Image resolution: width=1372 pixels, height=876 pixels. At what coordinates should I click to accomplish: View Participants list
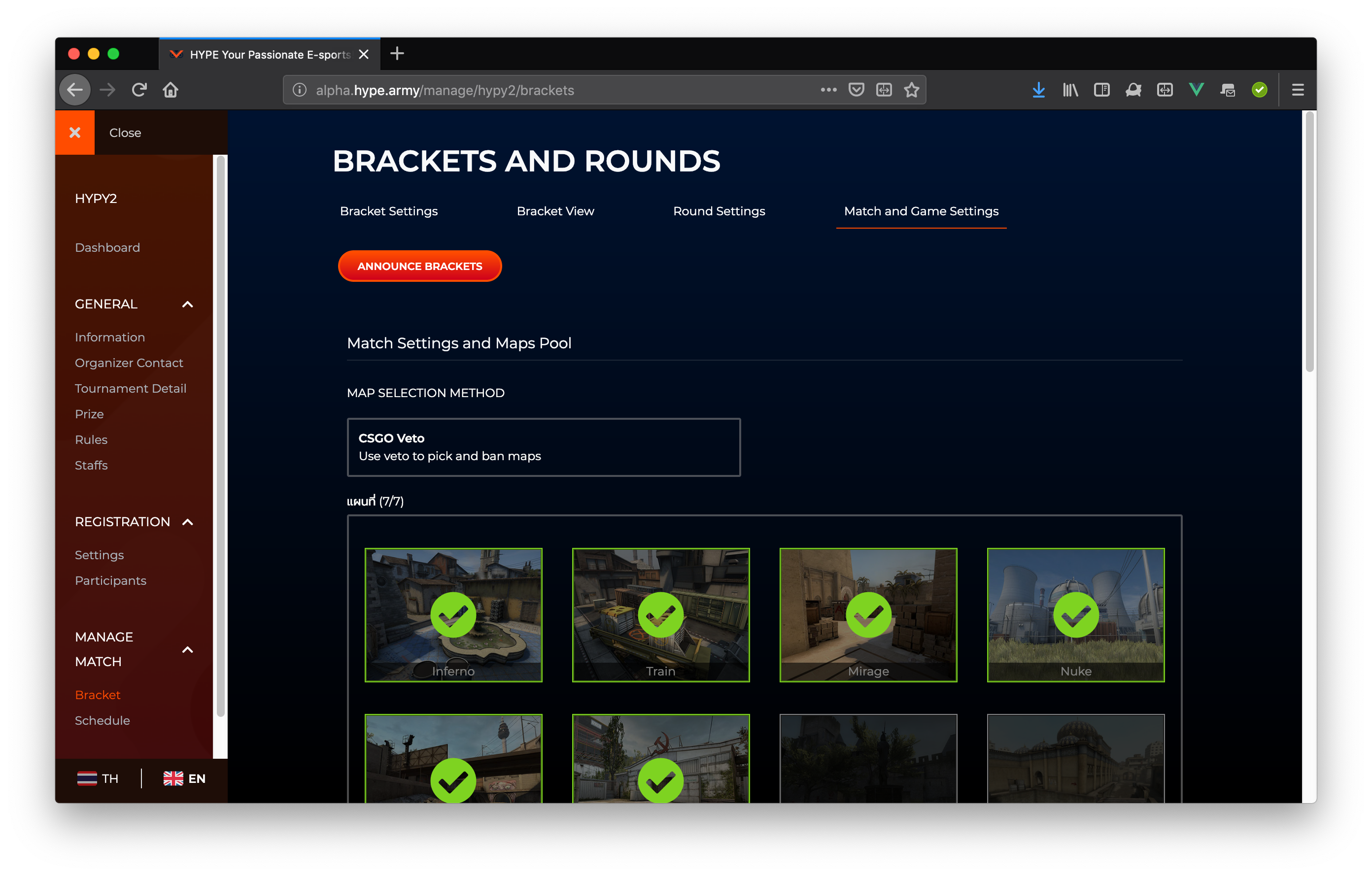coord(110,580)
